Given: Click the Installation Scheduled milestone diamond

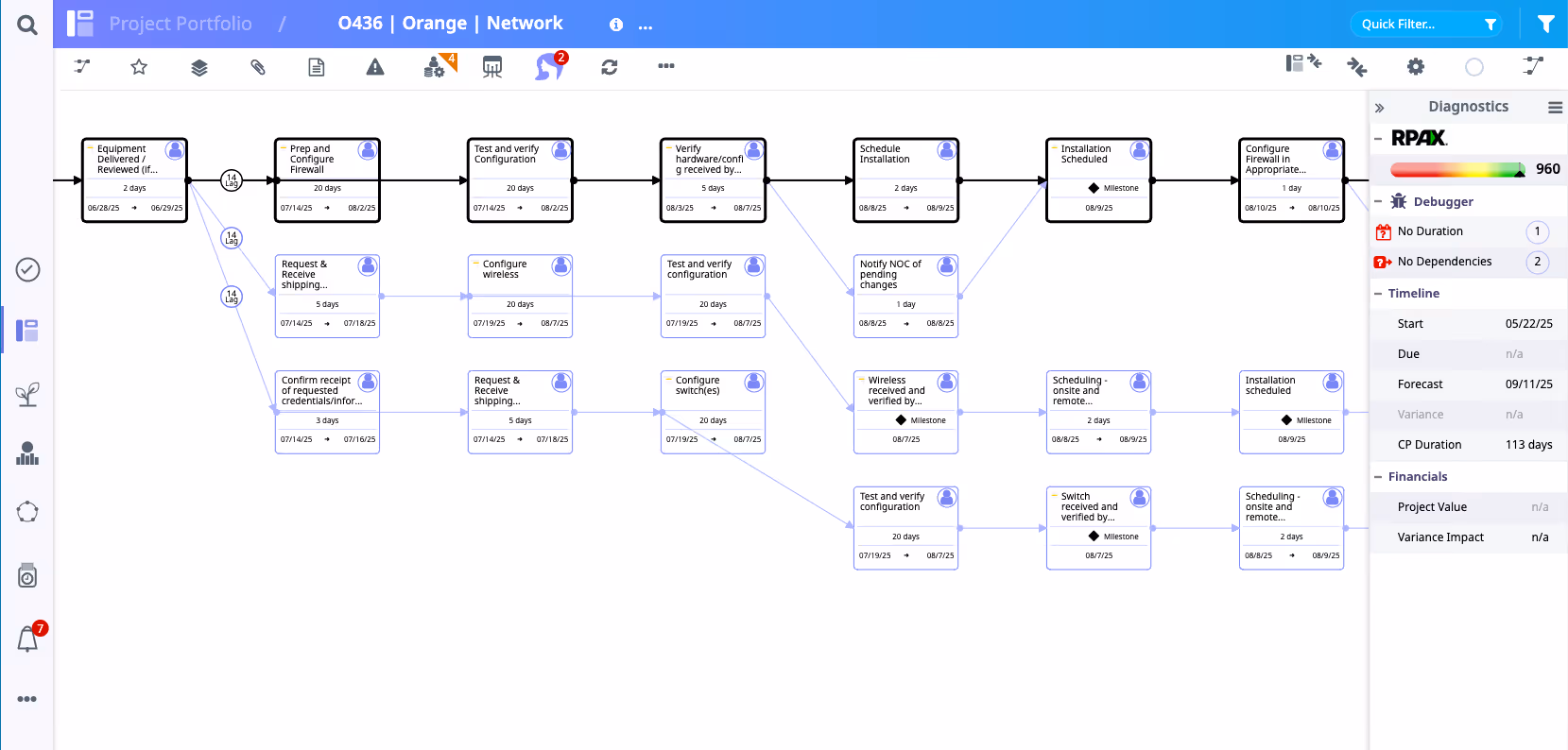Looking at the screenshot, I should [x=1094, y=188].
